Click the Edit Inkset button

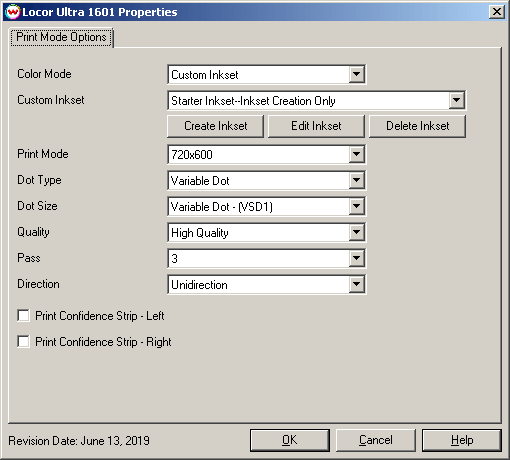point(316,126)
